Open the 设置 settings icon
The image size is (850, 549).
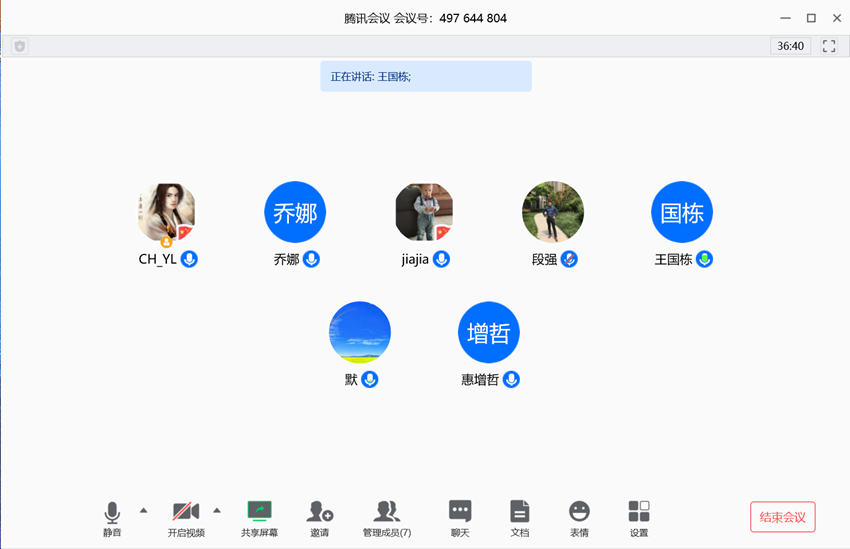[x=639, y=513]
